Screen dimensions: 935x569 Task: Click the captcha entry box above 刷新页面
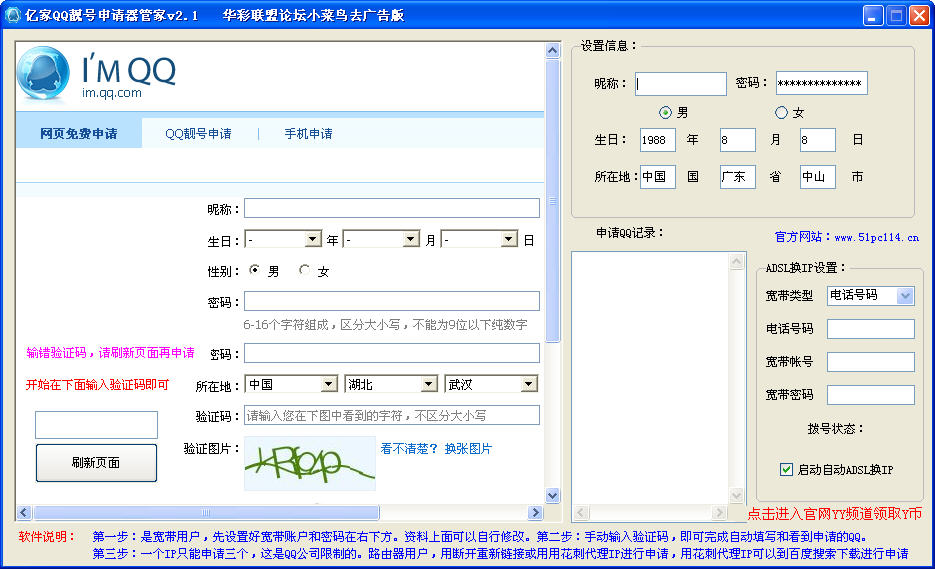click(97, 425)
